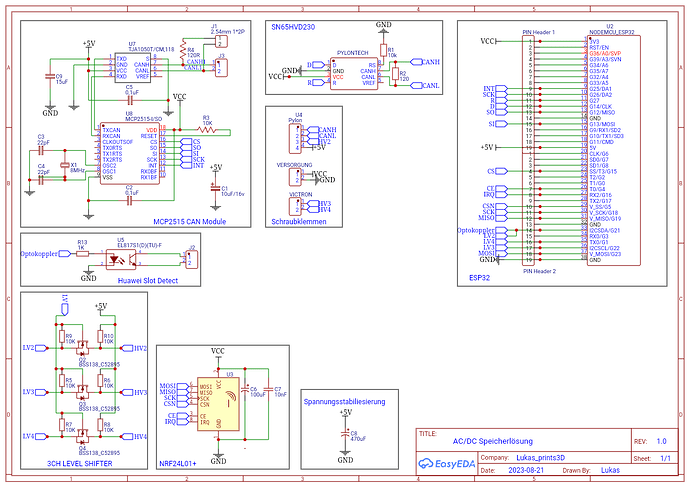
Task: Click the SI net port in ESP32 block
Action: (x=498, y=124)
